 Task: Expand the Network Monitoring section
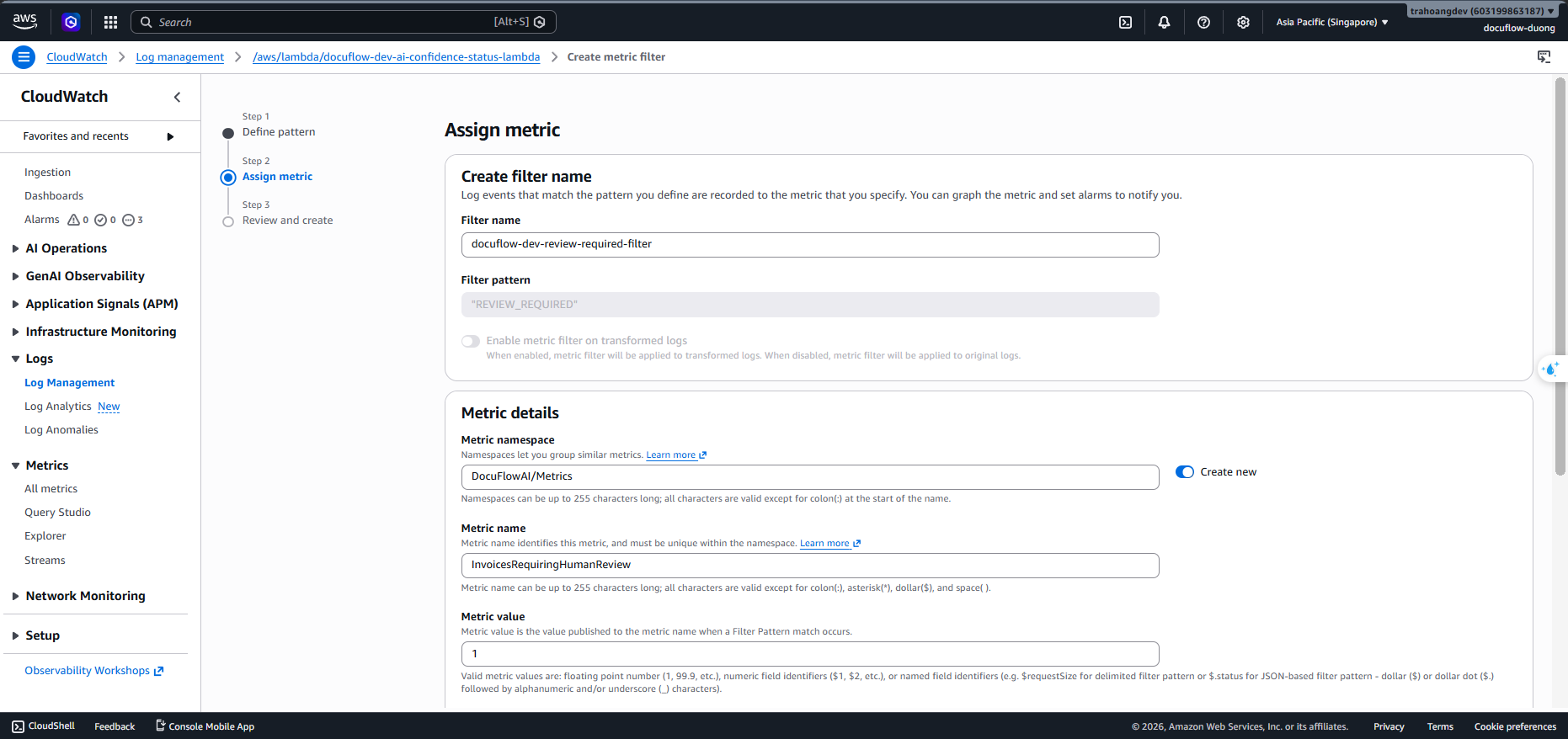pos(15,596)
